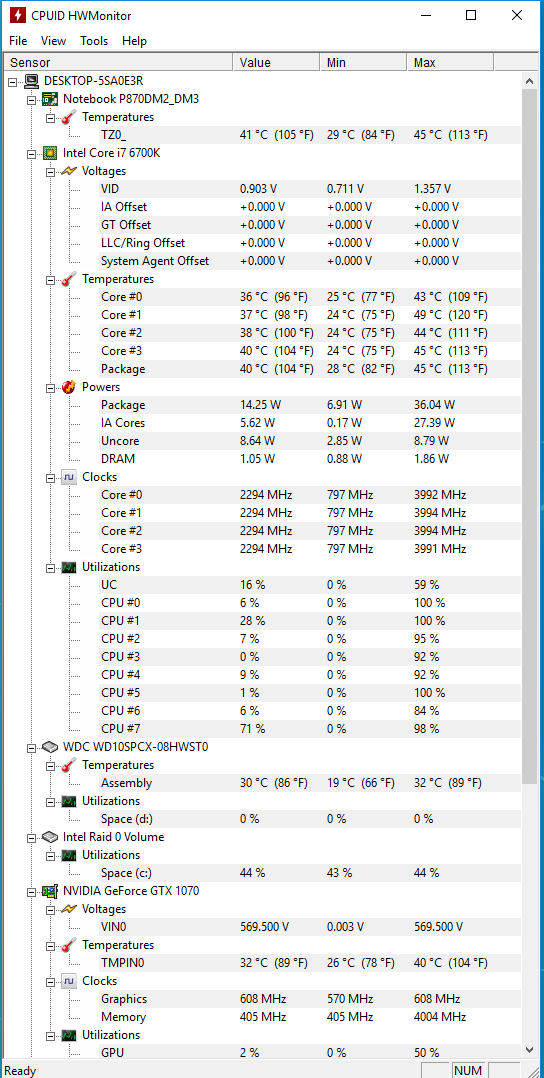The height and width of the screenshot is (1078, 544).
Task: Click the scrollbar down arrow
Action: (530, 1050)
